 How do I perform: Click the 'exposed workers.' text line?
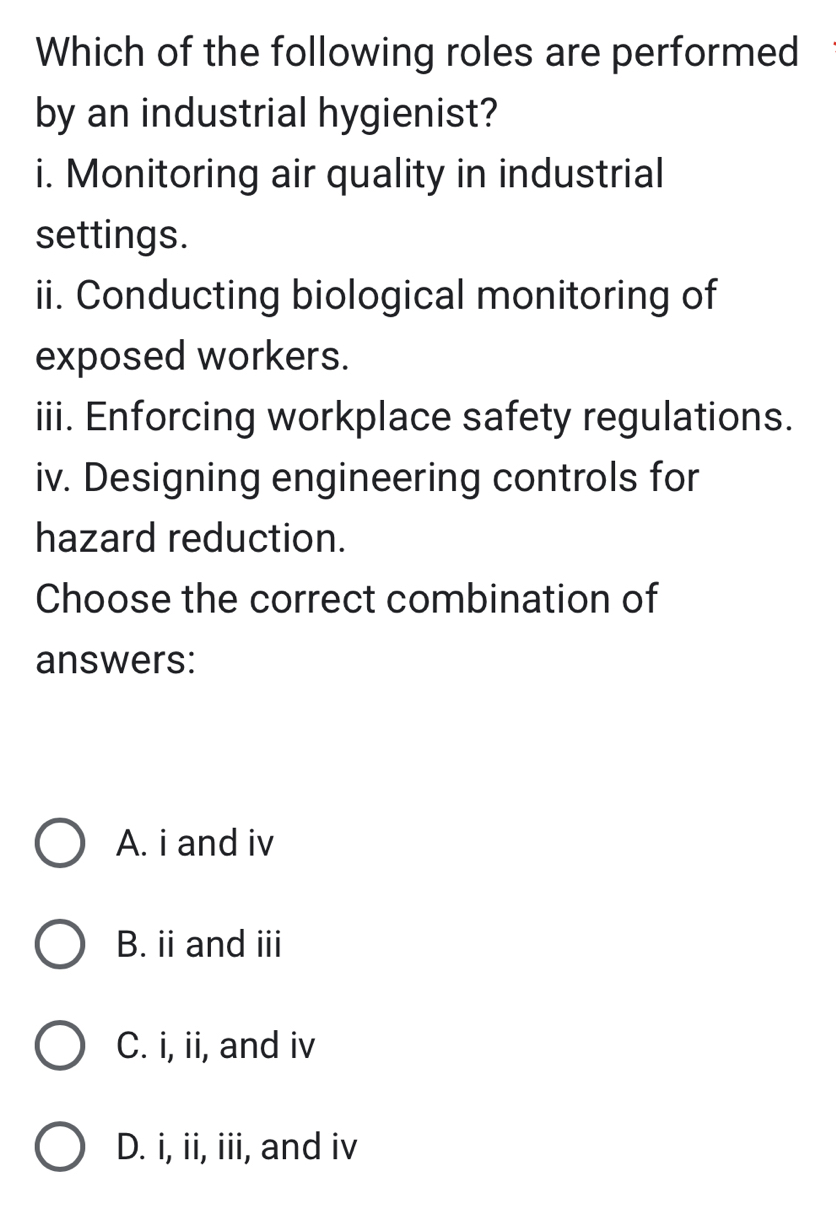tap(193, 357)
